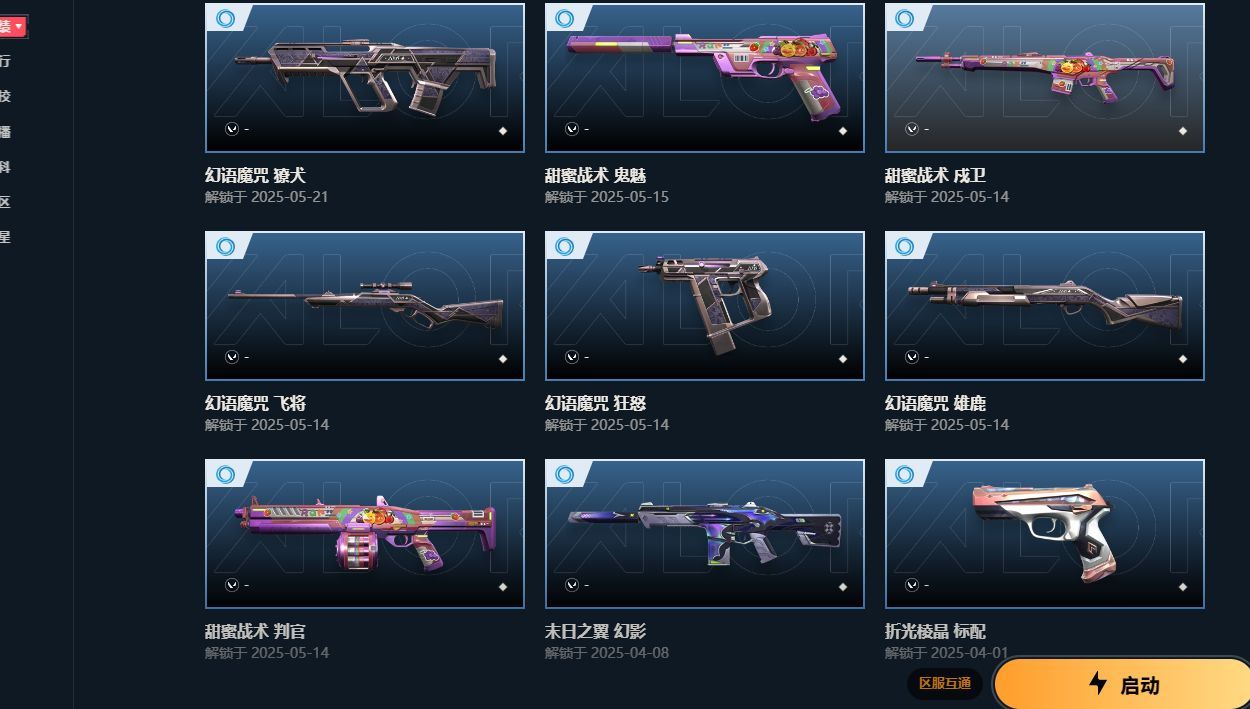Click the lightning bolt icon on 启动 button

click(x=1098, y=684)
